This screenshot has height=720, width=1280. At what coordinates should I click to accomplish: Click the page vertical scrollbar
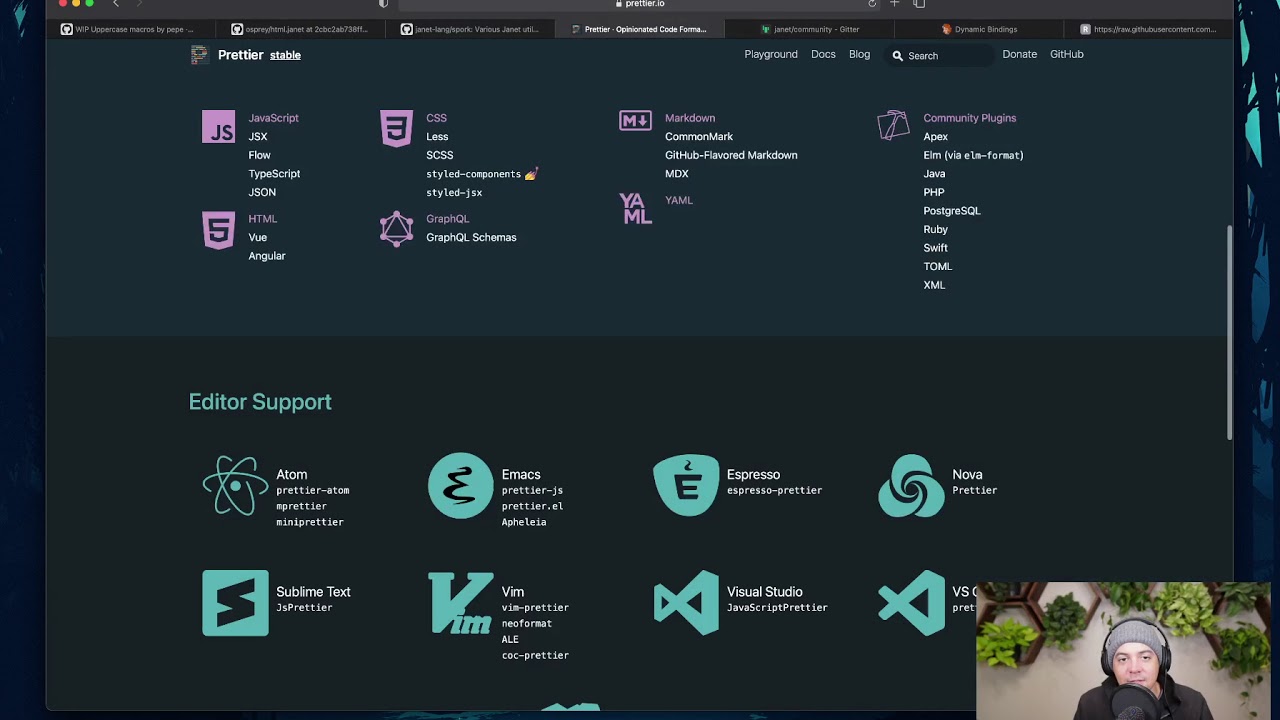[1229, 330]
